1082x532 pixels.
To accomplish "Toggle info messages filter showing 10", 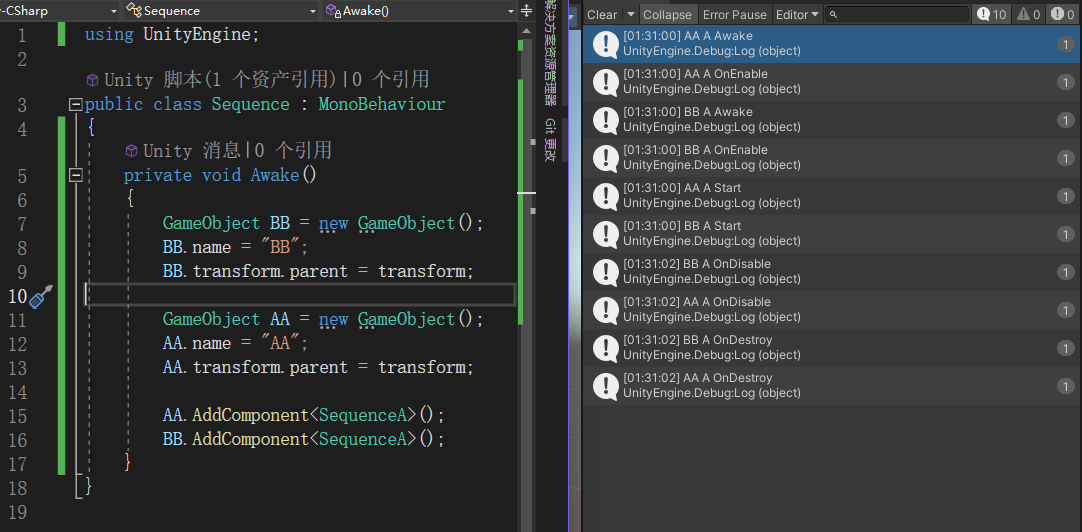I will 991,14.
